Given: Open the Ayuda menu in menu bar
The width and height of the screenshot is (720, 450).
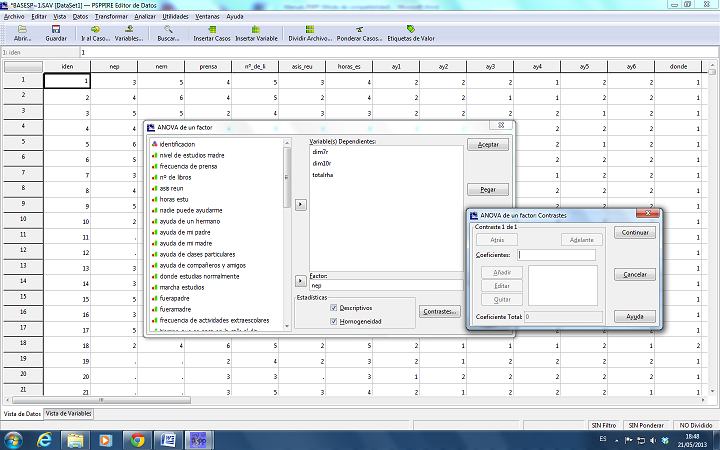Looking at the screenshot, I should click(235, 17).
